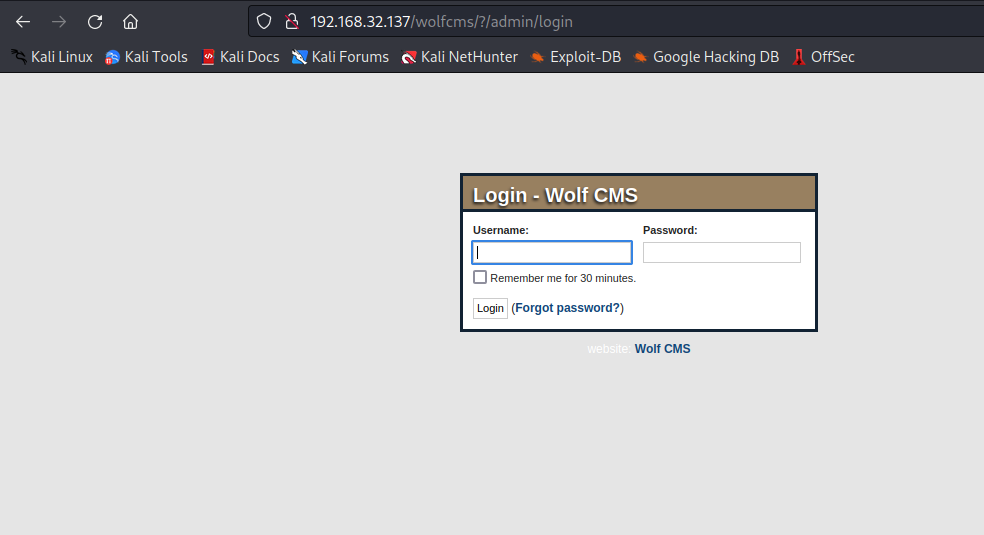Viewport: 984px width, 535px height.
Task: Click into the Password field
Action: pos(722,252)
